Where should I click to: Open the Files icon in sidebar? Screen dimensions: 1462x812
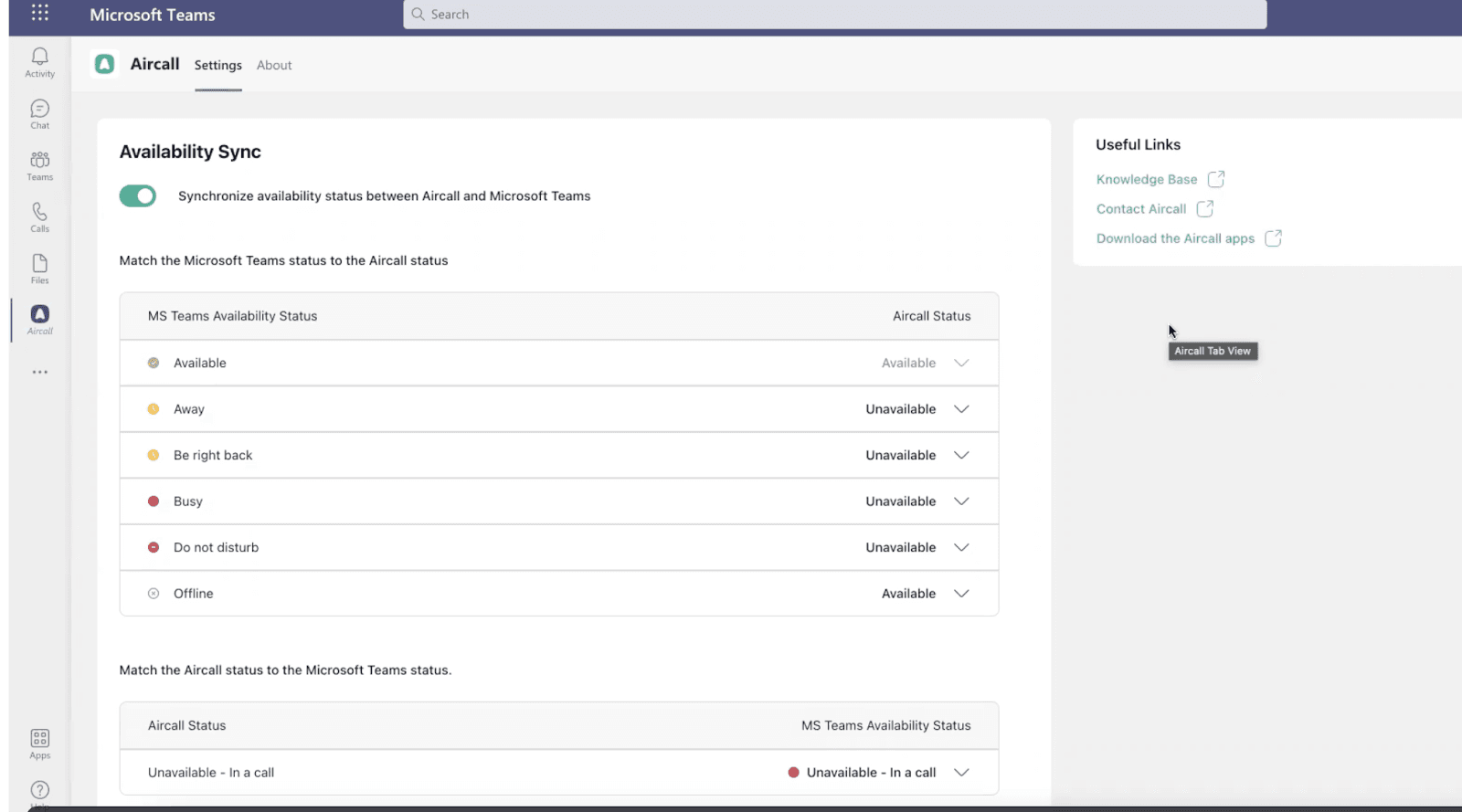click(39, 268)
